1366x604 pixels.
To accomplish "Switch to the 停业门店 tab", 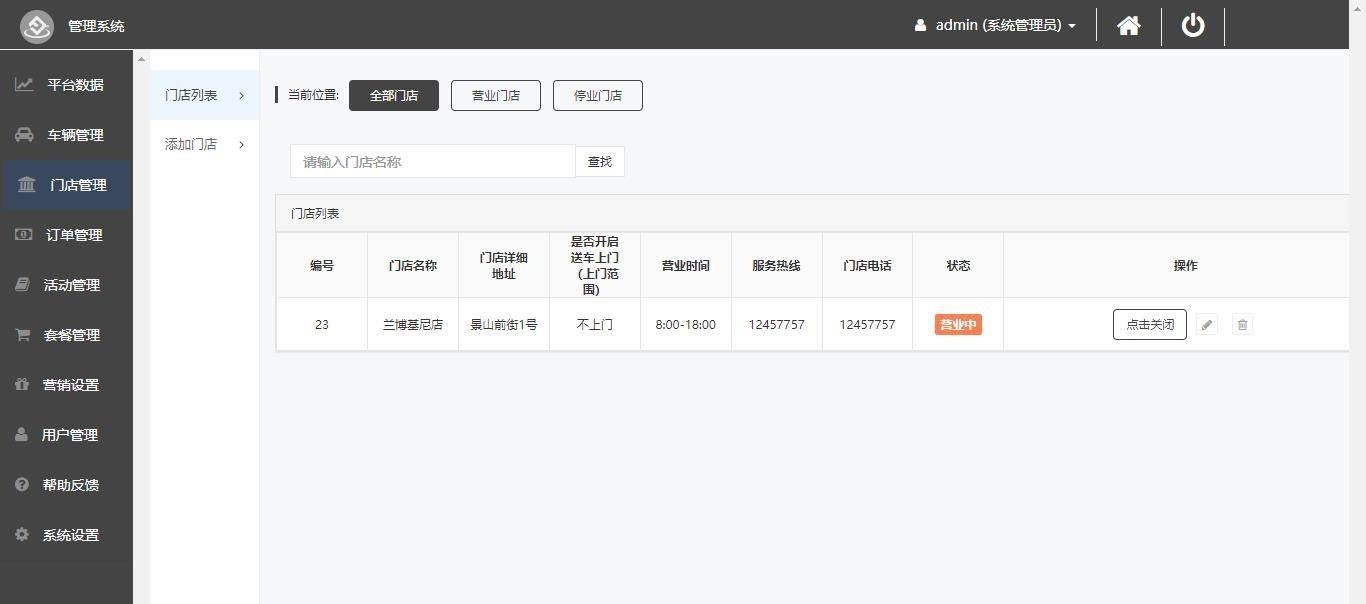I will tap(598, 96).
